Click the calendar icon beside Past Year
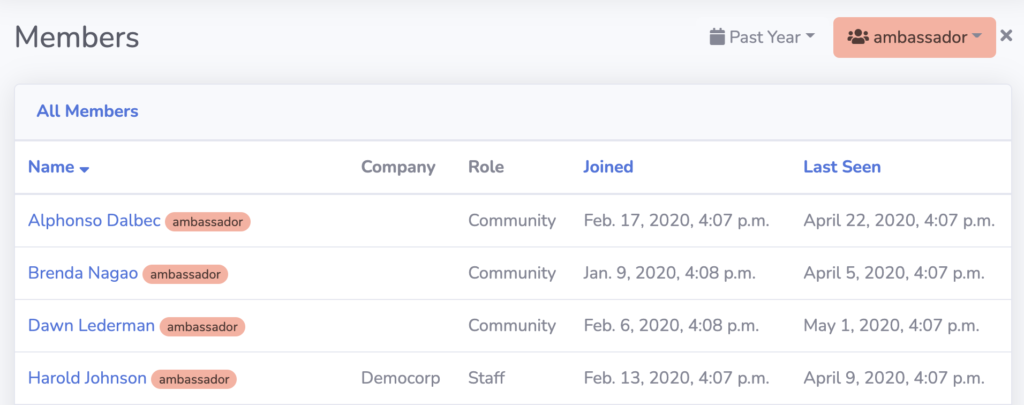1024x405 pixels. point(717,37)
